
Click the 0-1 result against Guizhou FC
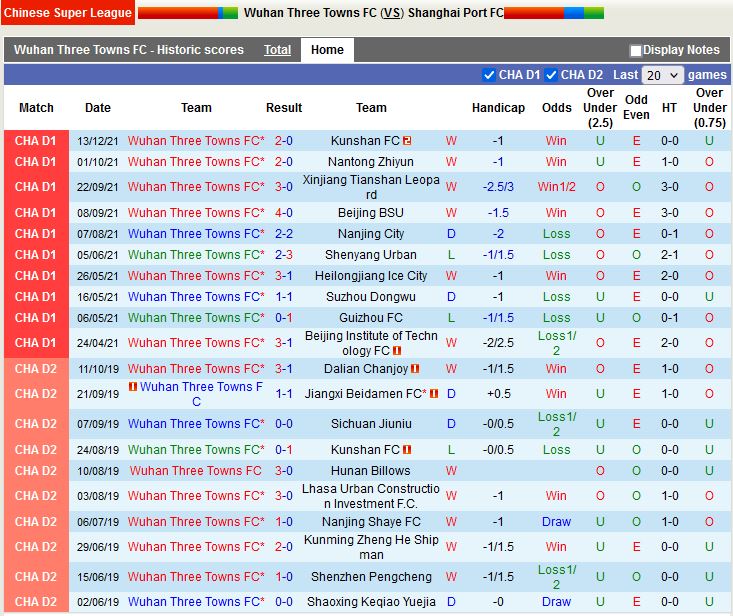284,318
